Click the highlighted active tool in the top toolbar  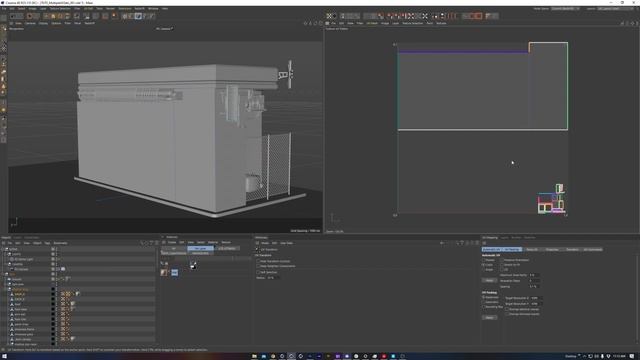point(138,16)
